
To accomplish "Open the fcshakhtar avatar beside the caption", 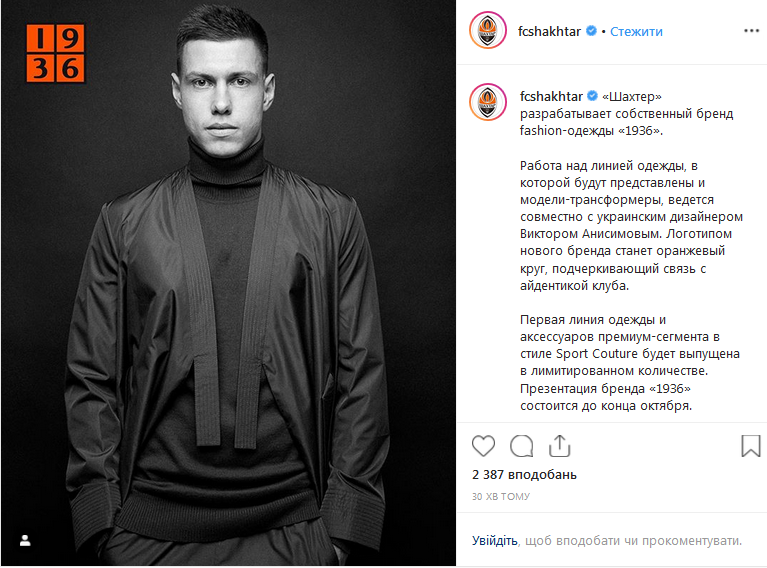I will [488, 102].
